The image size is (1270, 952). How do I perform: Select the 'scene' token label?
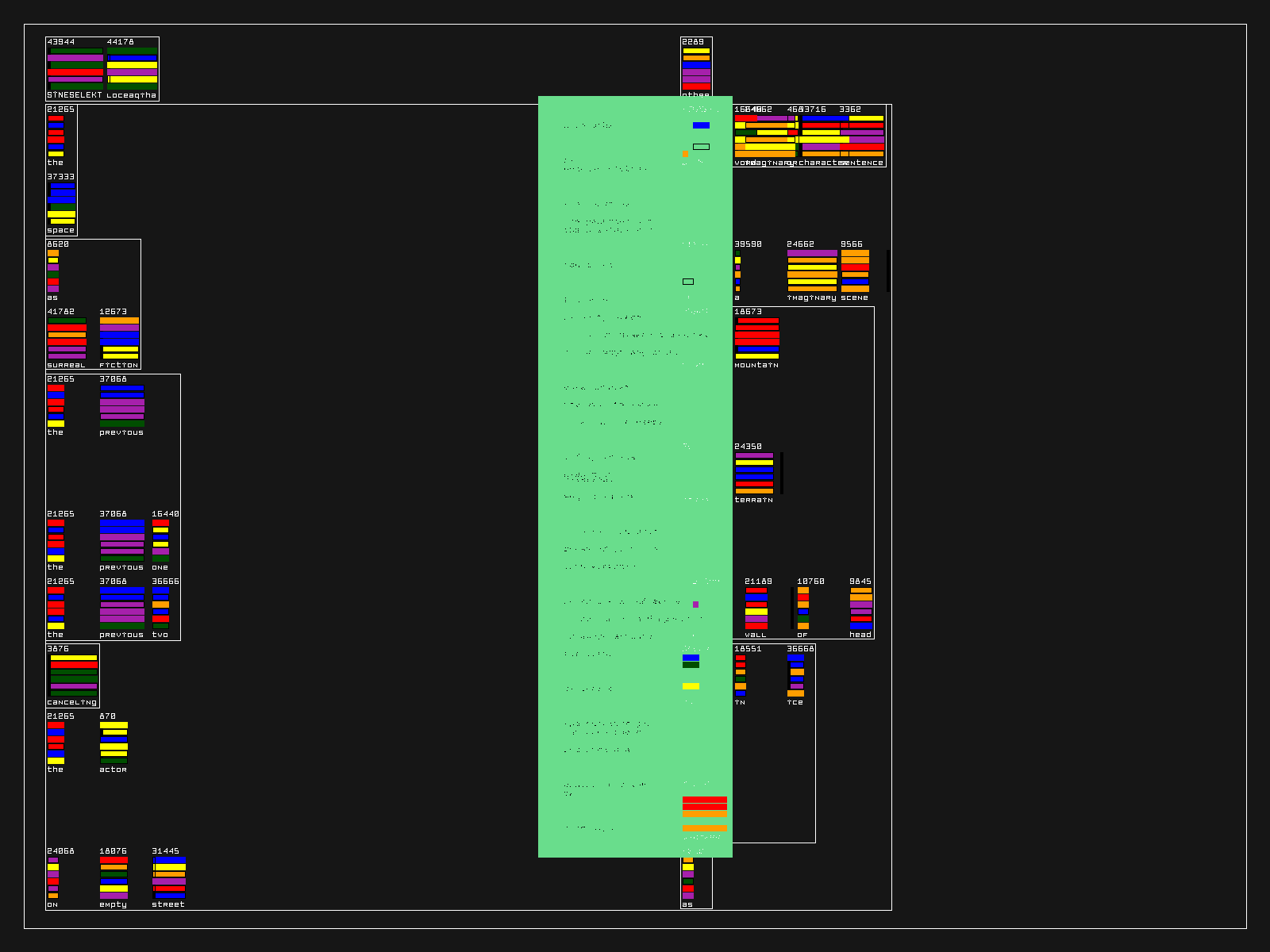(x=855, y=297)
